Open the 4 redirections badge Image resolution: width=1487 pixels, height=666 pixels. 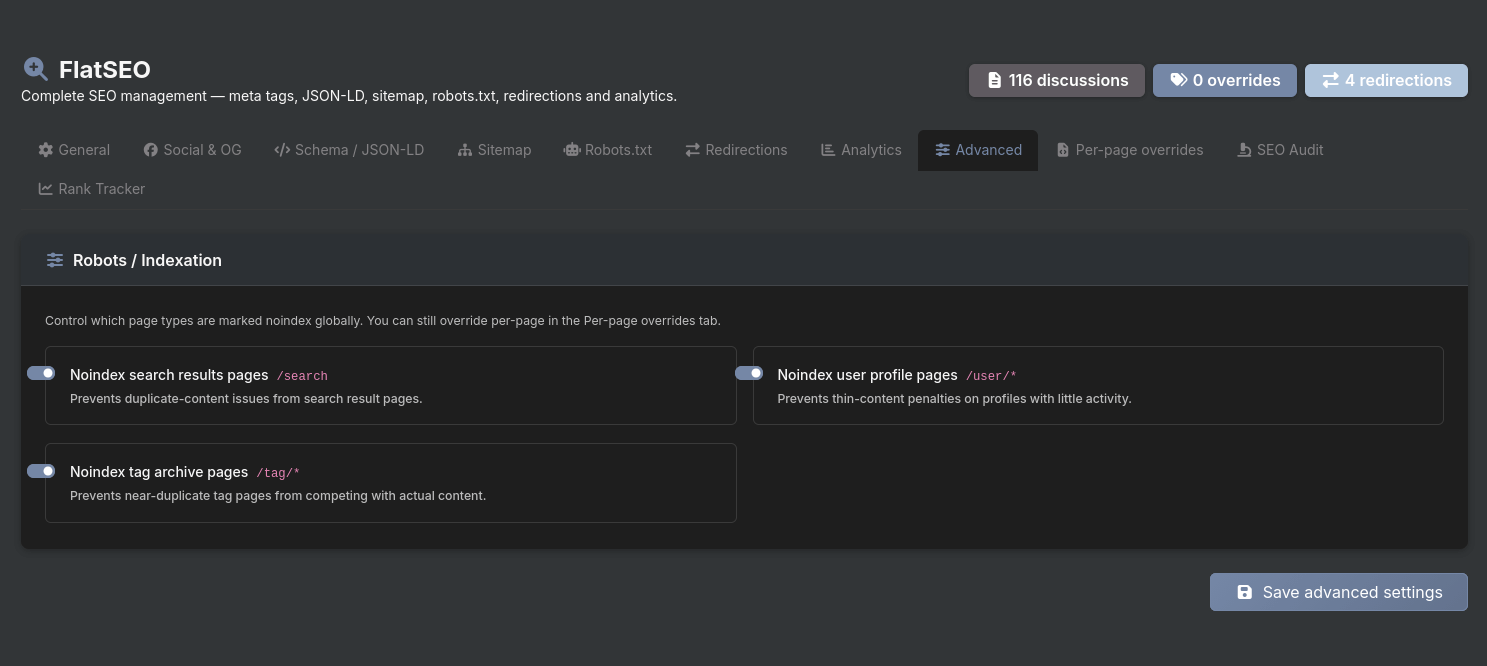pyautogui.click(x=1386, y=80)
